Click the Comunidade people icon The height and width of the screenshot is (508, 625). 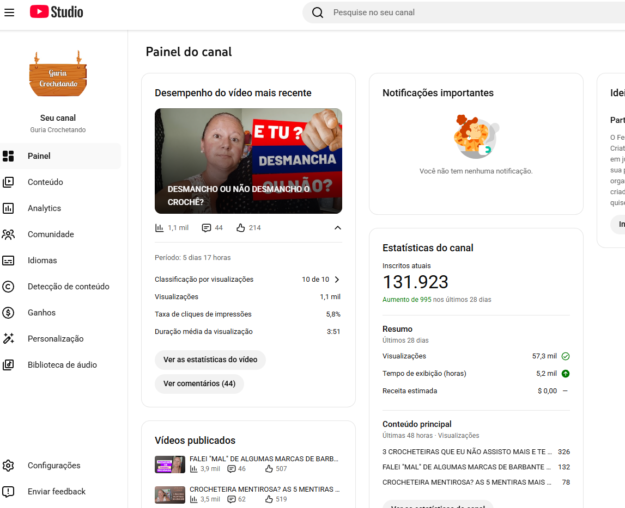coord(8,234)
